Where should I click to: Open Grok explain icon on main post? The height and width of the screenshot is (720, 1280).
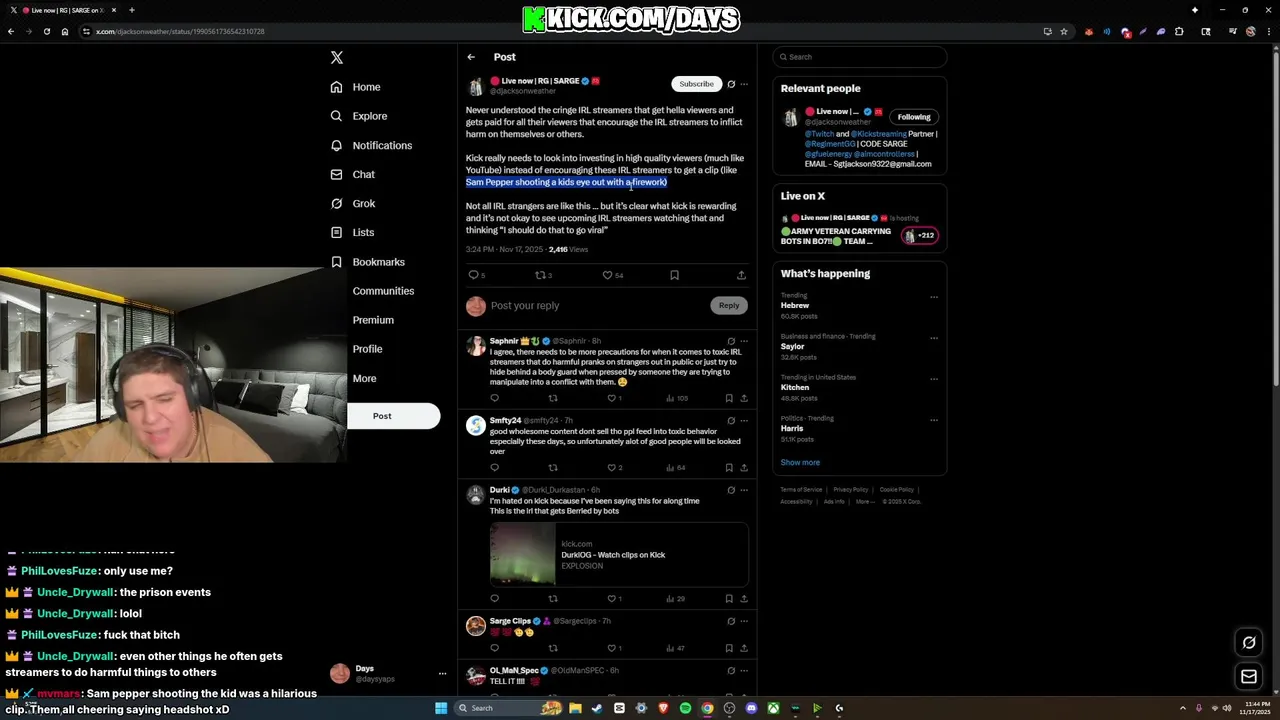pos(731,84)
